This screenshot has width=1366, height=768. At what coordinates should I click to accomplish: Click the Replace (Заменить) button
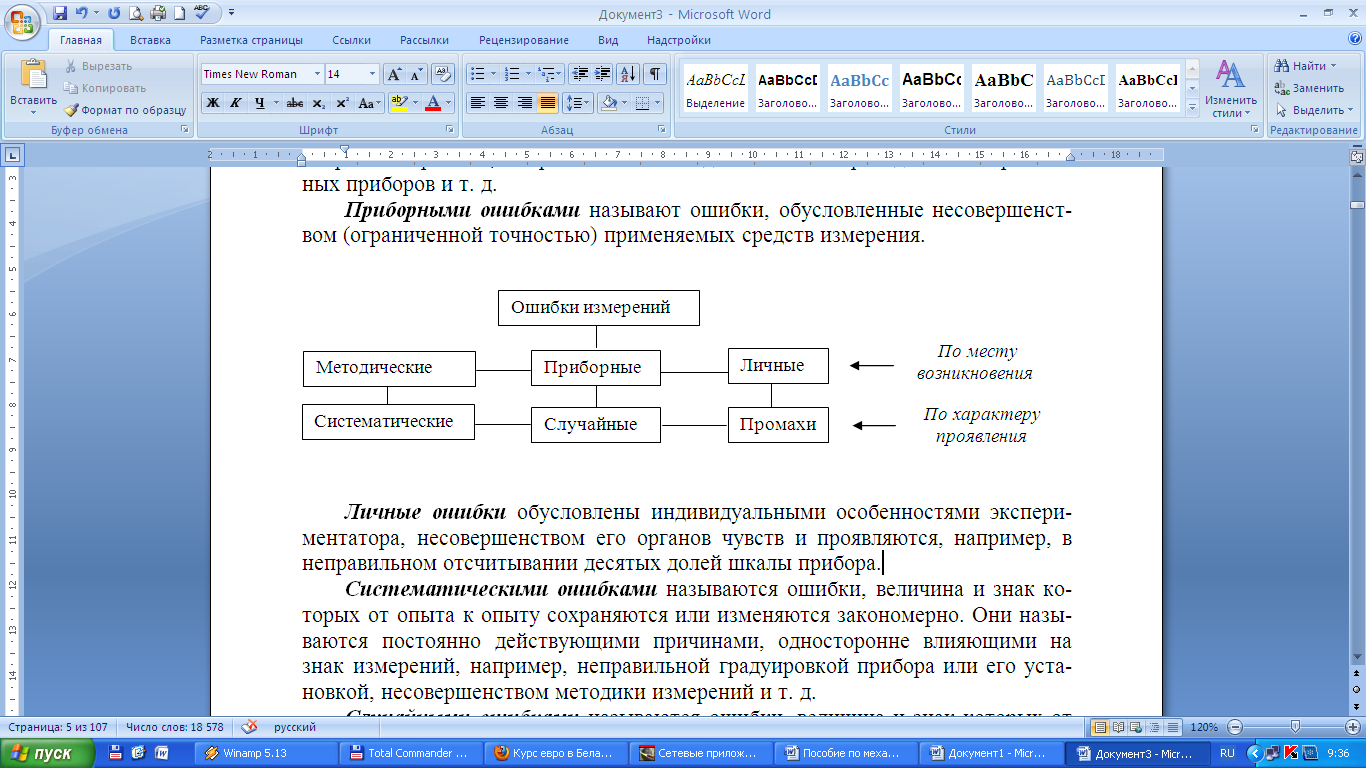[1310, 88]
